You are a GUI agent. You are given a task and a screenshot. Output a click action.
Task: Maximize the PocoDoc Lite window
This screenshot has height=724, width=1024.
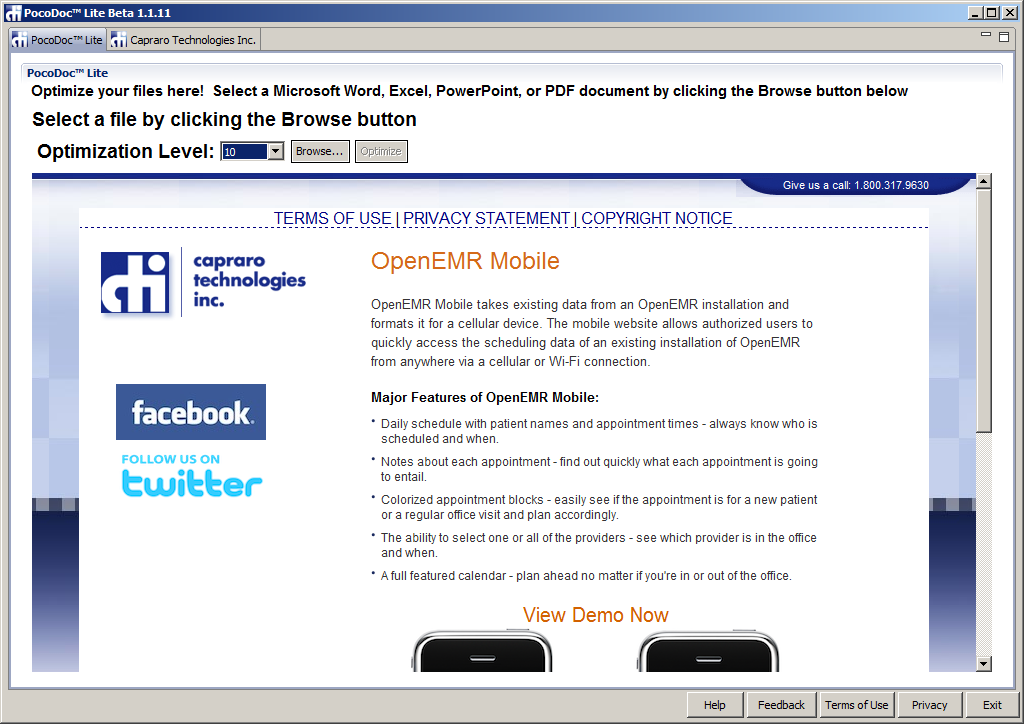click(x=992, y=12)
